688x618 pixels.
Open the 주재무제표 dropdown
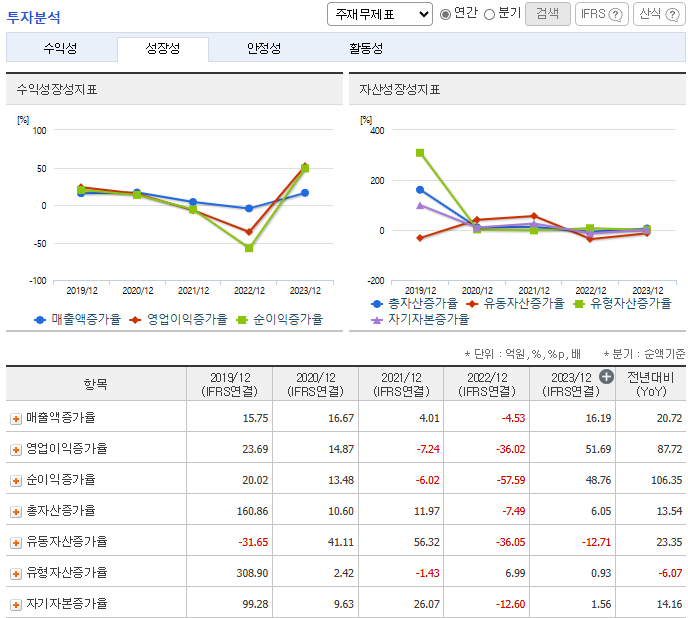[380, 14]
